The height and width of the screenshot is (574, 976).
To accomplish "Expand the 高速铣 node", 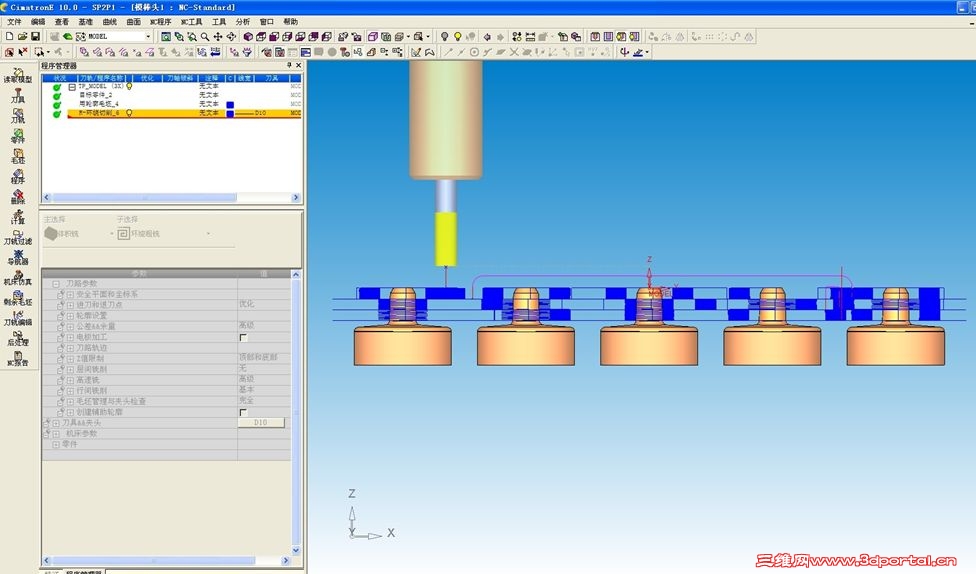I will point(70,380).
